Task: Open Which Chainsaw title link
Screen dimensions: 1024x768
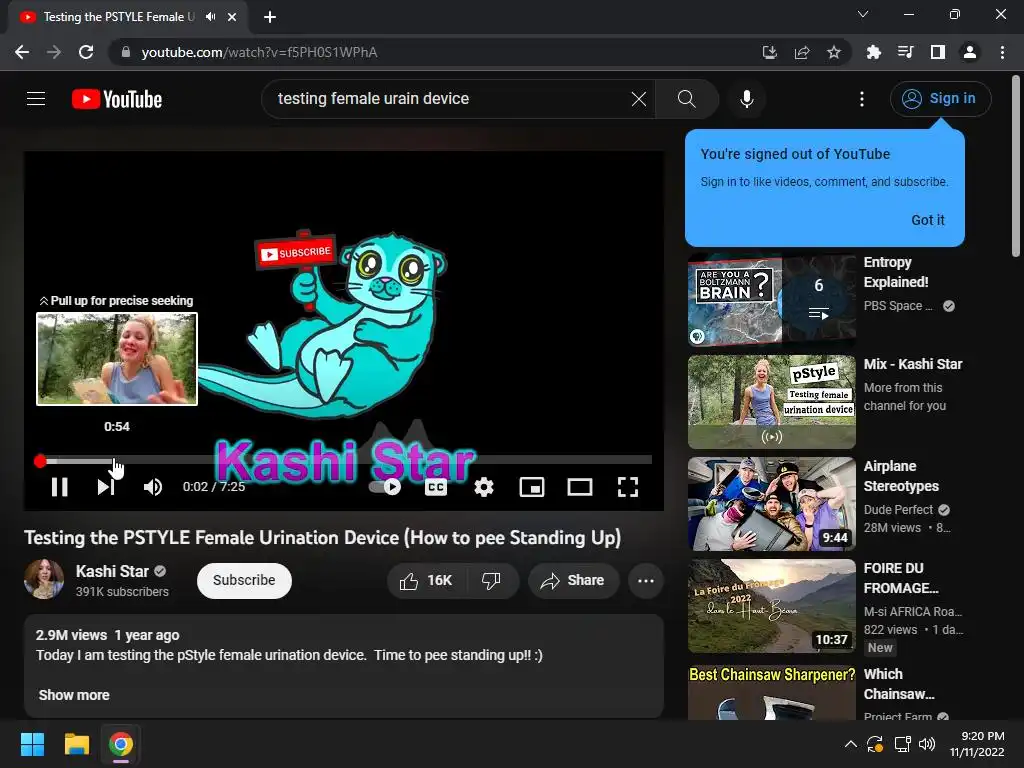Action: (899, 684)
